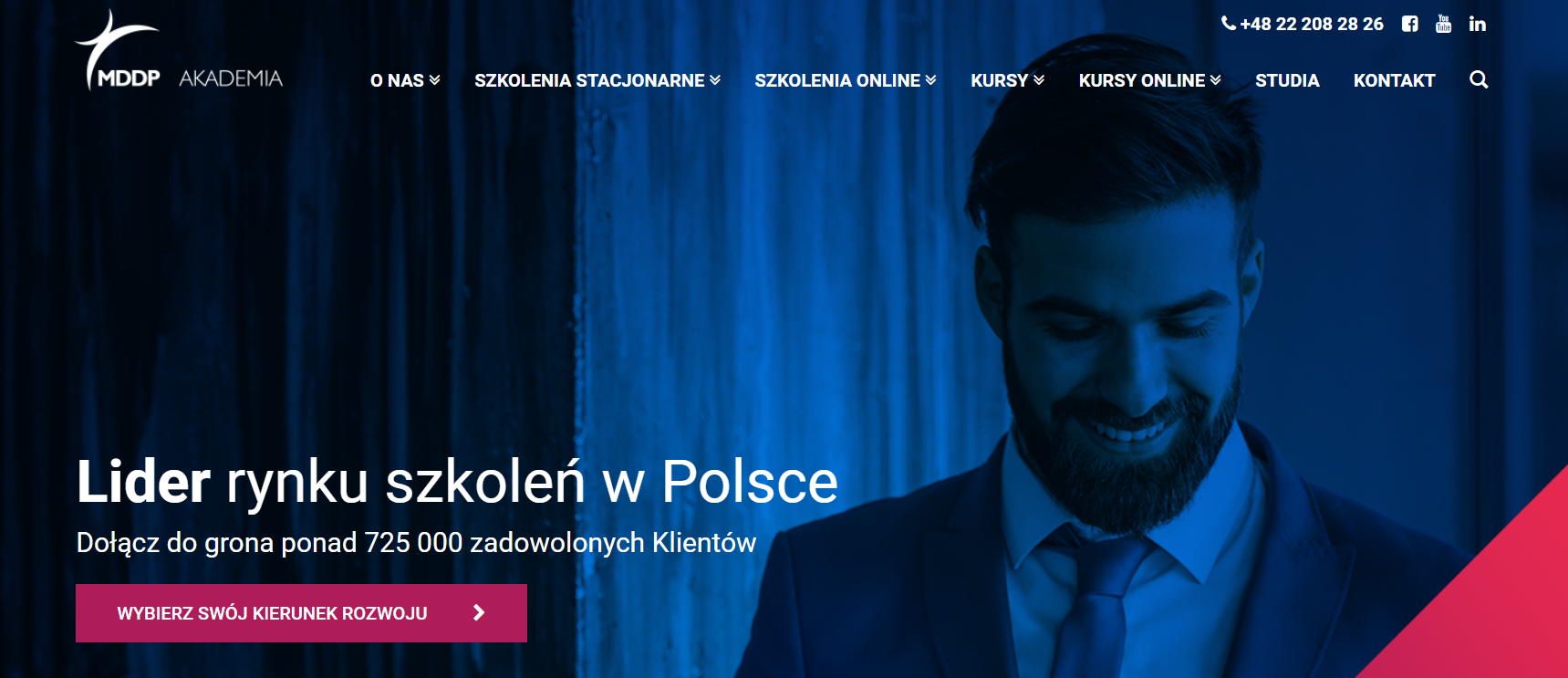Click WYBIERZ SWÓJ KIERUNEK ROZWOJU button
The width and height of the screenshot is (1568, 678).
(x=301, y=613)
